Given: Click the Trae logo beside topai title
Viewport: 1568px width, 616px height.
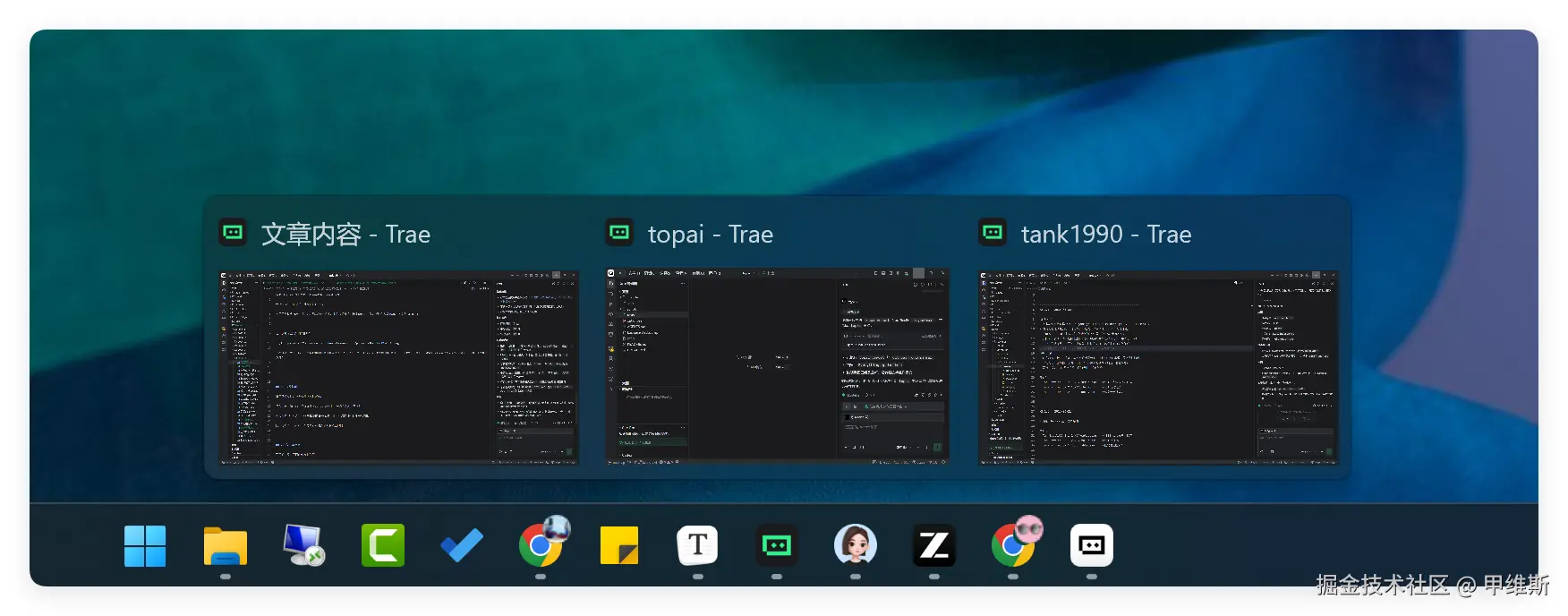Looking at the screenshot, I should [x=619, y=233].
